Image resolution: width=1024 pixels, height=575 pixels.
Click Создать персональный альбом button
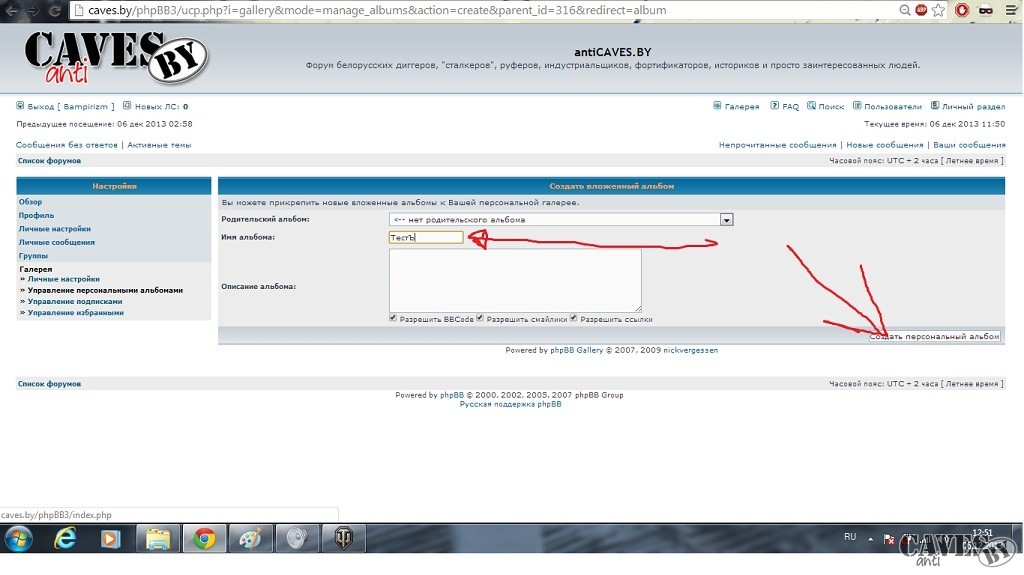tap(934, 337)
